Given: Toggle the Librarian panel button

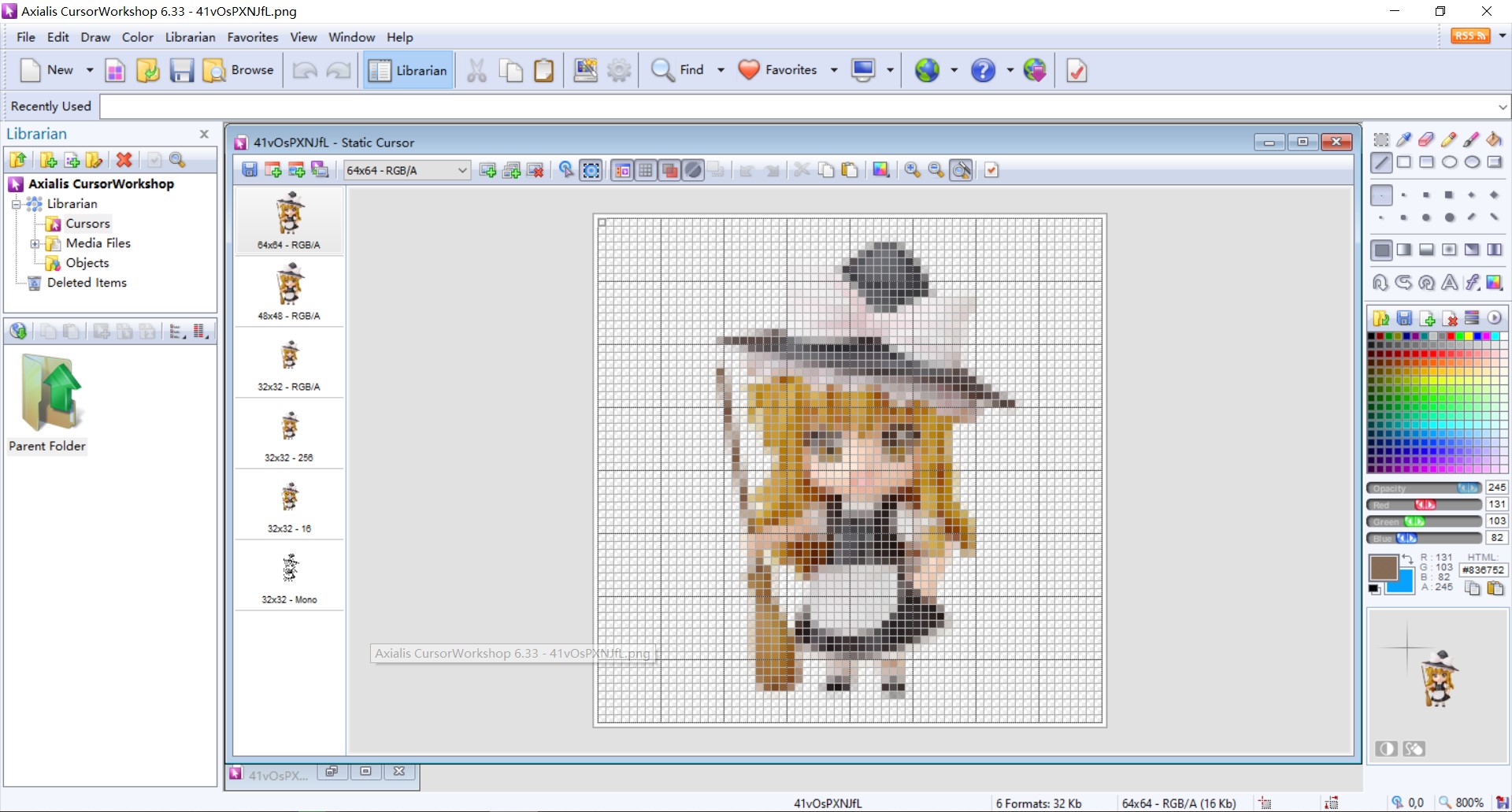Looking at the screenshot, I should (x=408, y=70).
